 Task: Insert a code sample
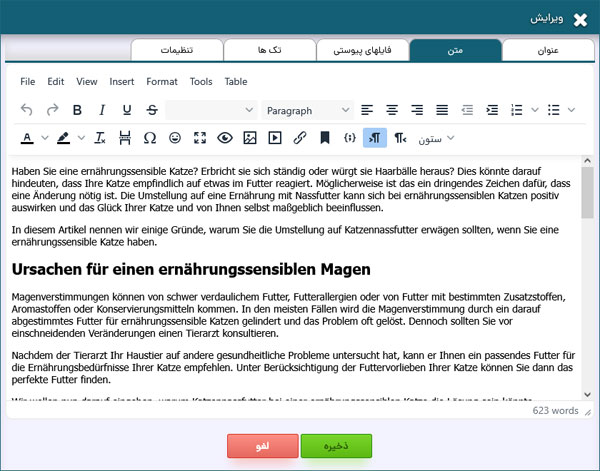tap(350, 138)
